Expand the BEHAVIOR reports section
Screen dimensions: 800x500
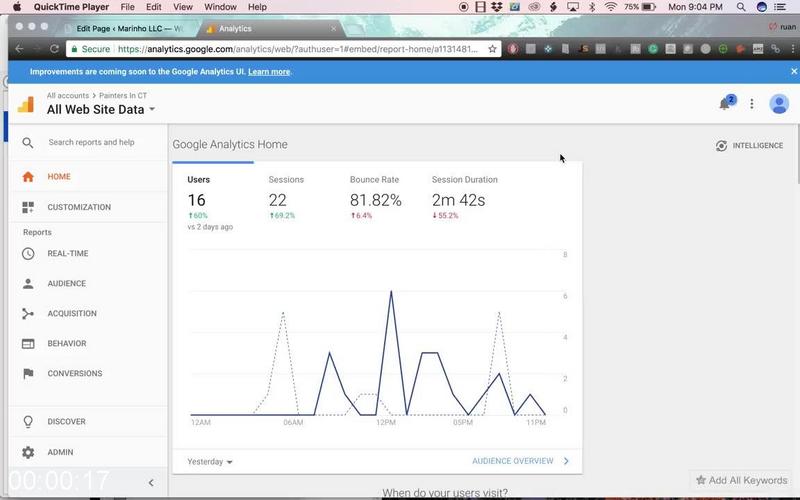coord(88,344)
